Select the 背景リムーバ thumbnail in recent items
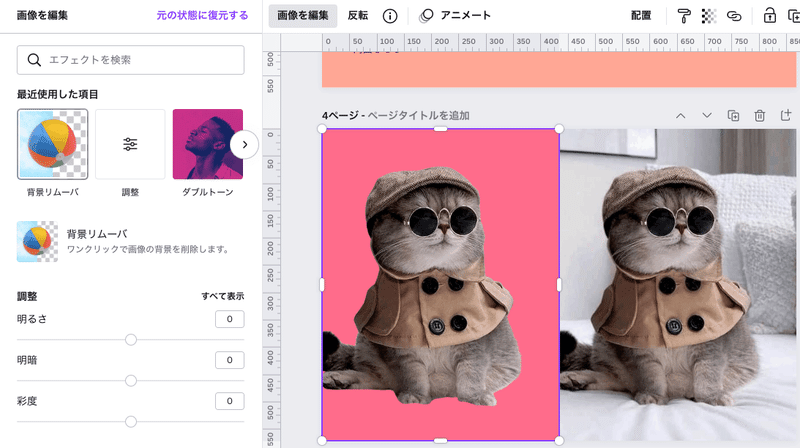 pyautogui.click(x=53, y=144)
